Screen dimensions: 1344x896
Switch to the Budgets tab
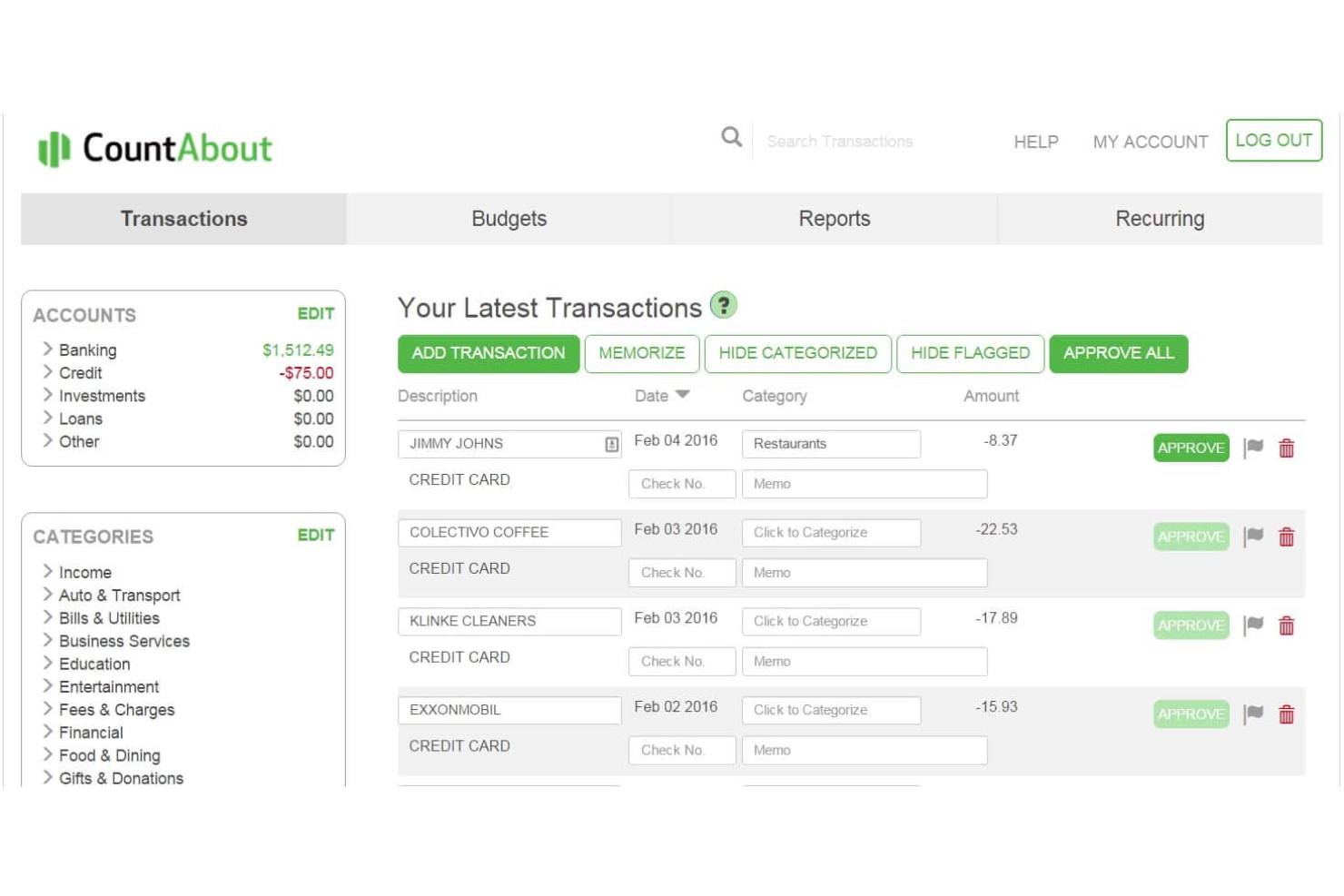[509, 219]
